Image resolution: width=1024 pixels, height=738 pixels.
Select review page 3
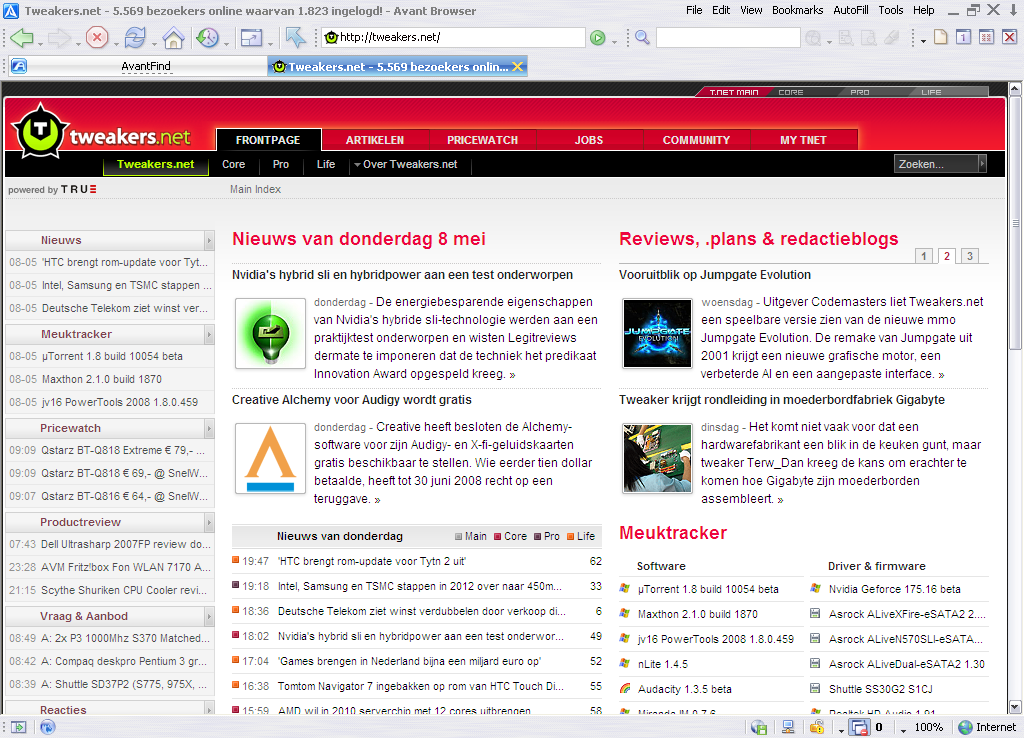pyautogui.click(x=970, y=256)
